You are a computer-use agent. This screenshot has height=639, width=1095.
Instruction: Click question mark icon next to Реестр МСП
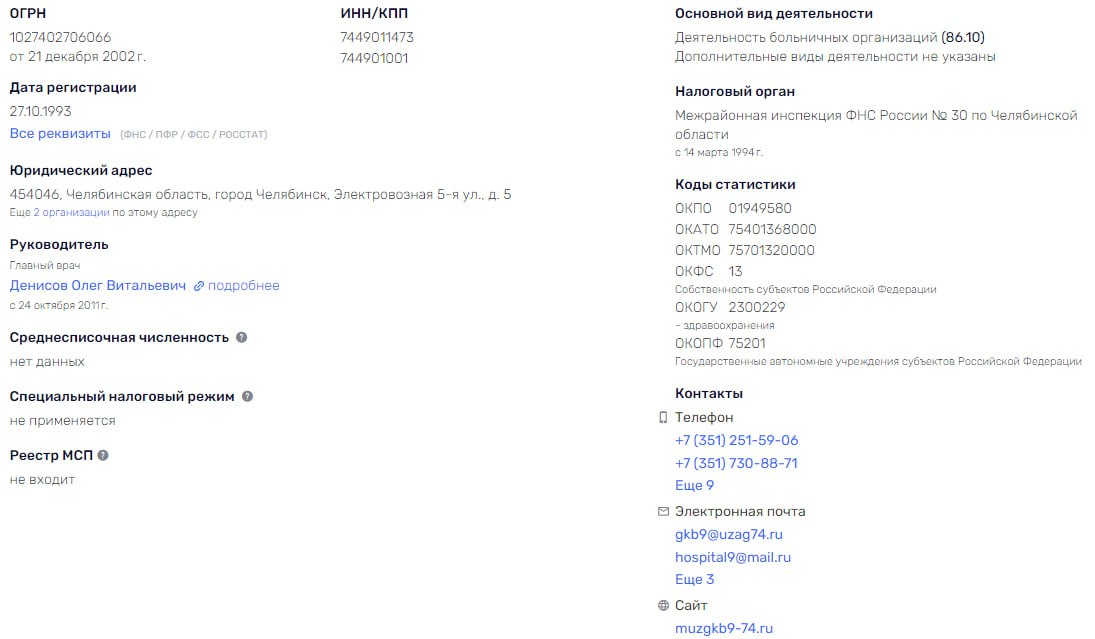click(x=103, y=455)
